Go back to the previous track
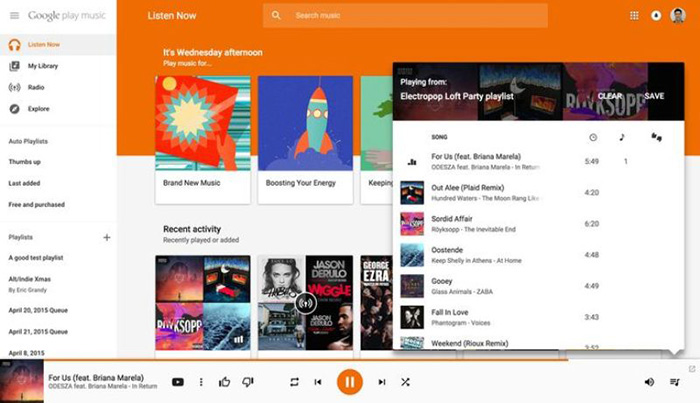This screenshot has height=403, width=700. point(318,382)
